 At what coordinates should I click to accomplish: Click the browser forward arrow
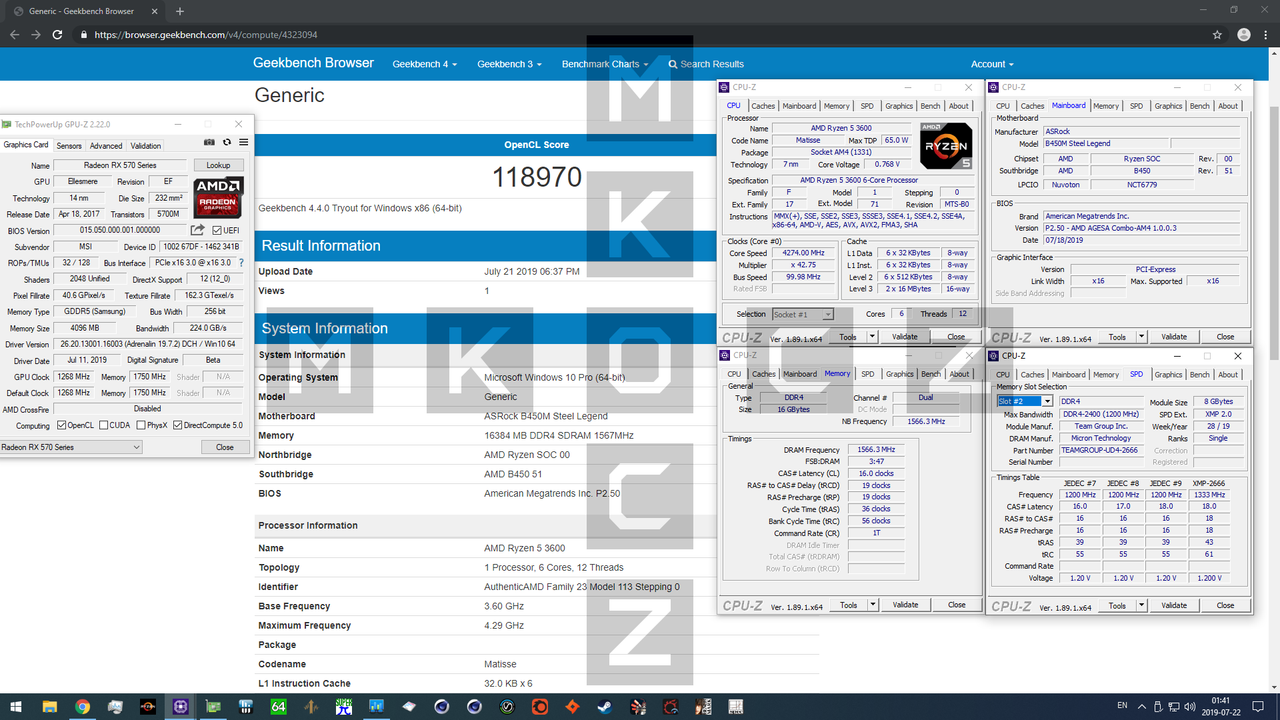37,34
